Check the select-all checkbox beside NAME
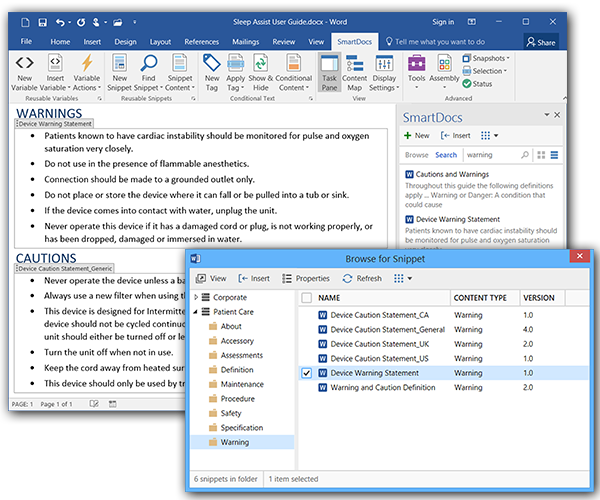Viewport: 600px width, 500px height. point(307,298)
